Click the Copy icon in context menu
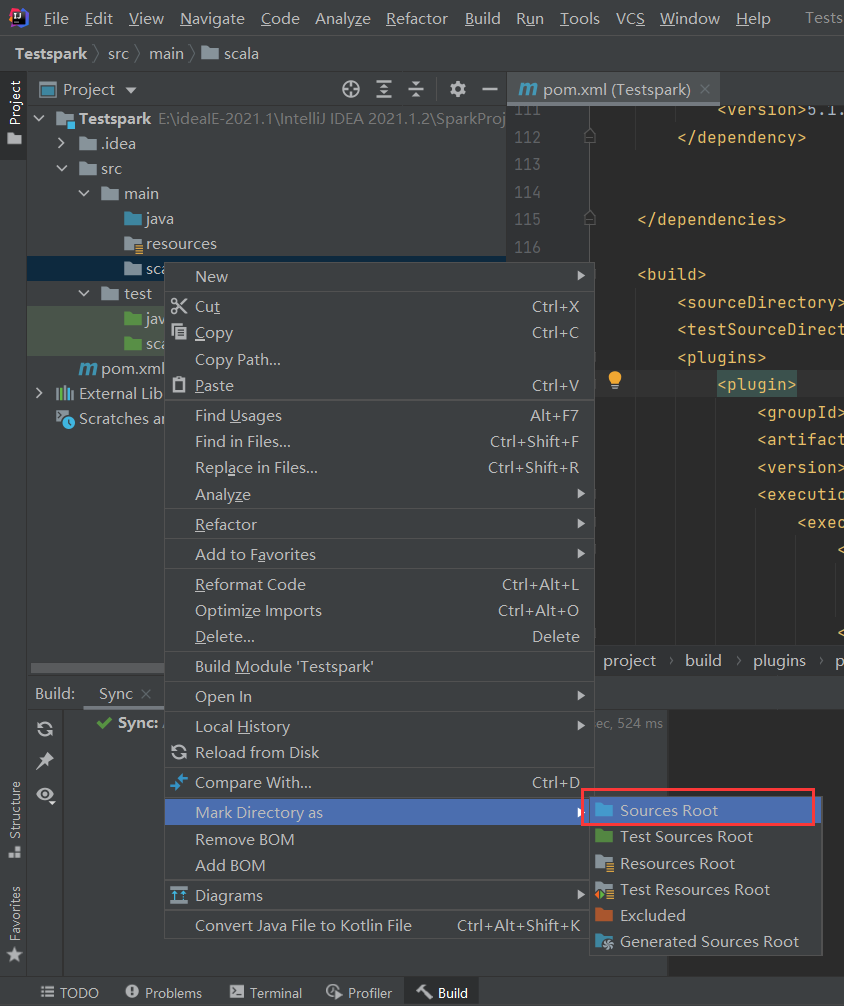 coord(179,332)
